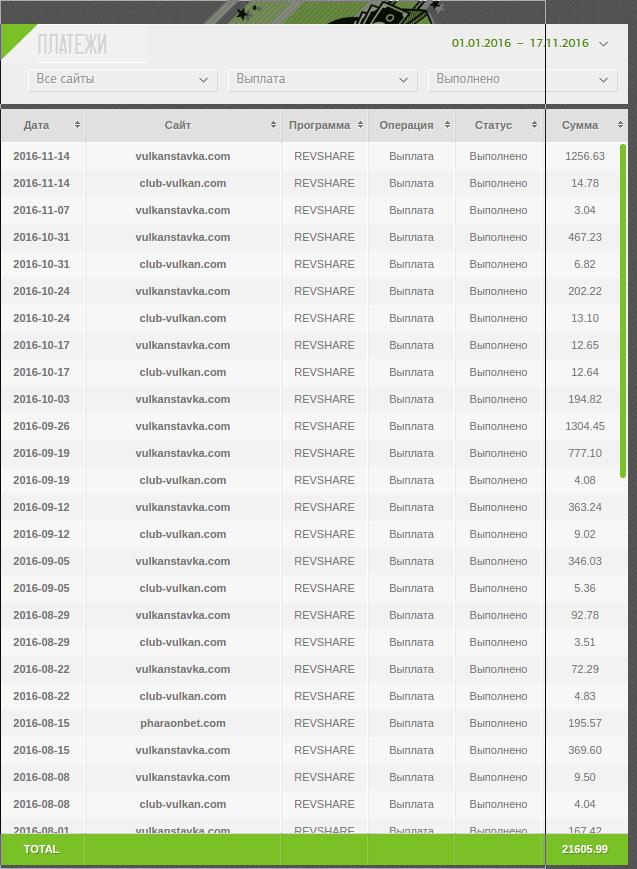
Task: Open the 'Все сайты' site filter dropdown
Action: (x=123, y=80)
